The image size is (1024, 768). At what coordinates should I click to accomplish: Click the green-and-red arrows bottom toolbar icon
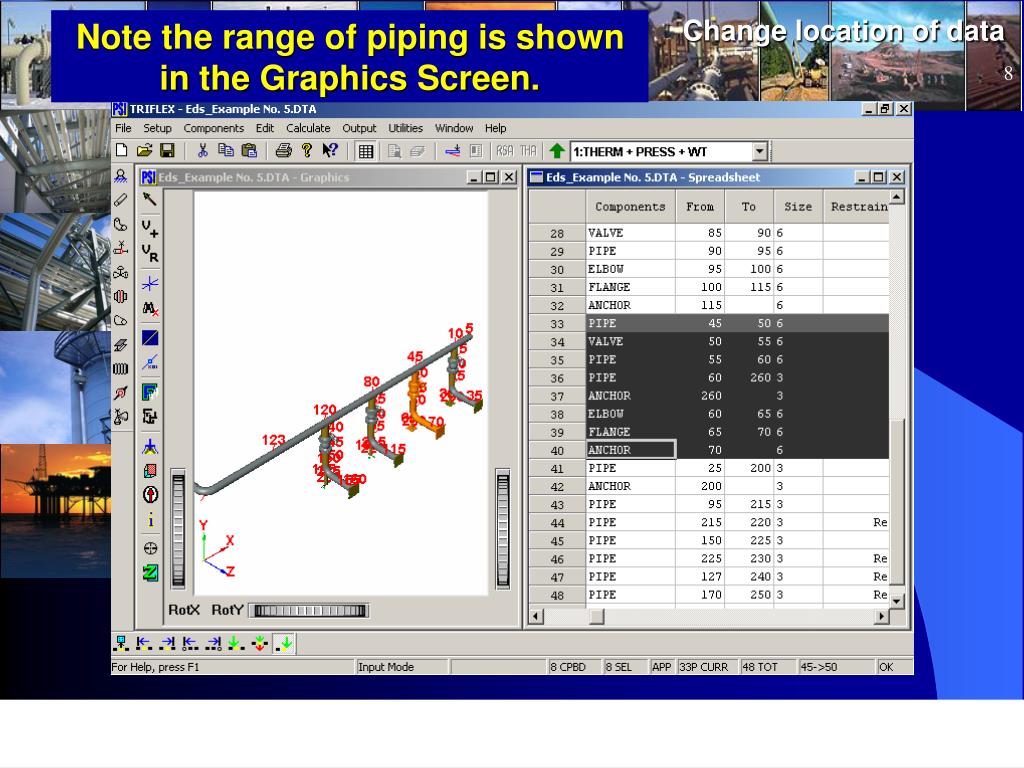260,644
